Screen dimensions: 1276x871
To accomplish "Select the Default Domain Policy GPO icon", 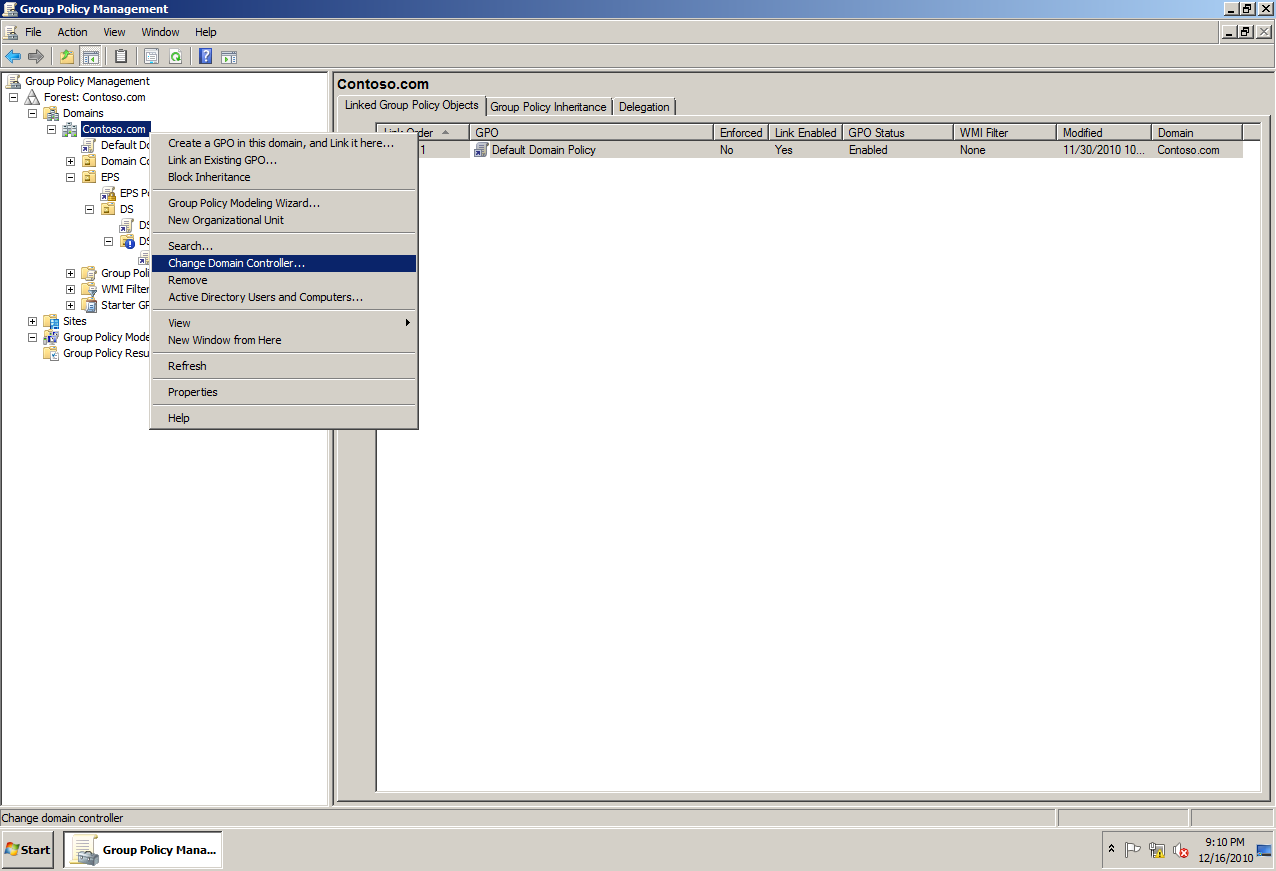I will pos(481,150).
